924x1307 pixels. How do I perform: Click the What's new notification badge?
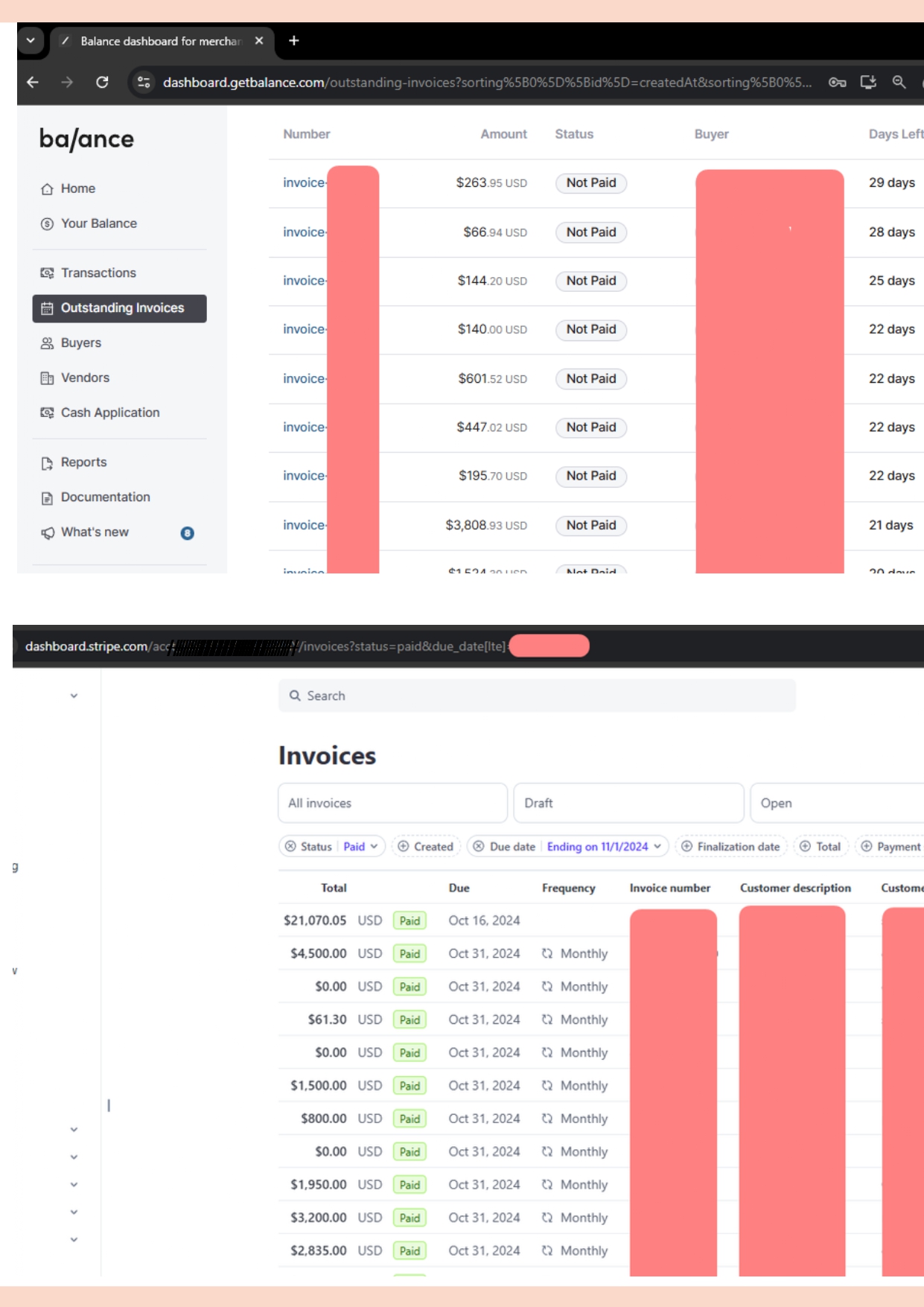[x=188, y=533]
